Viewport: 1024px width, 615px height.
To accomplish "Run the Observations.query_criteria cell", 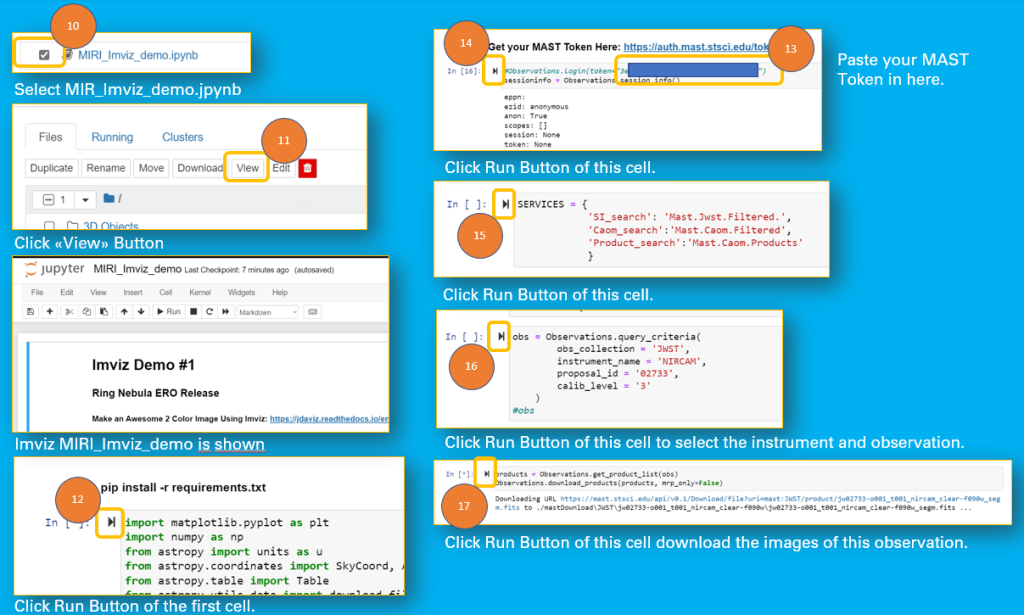I will (x=501, y=337).
